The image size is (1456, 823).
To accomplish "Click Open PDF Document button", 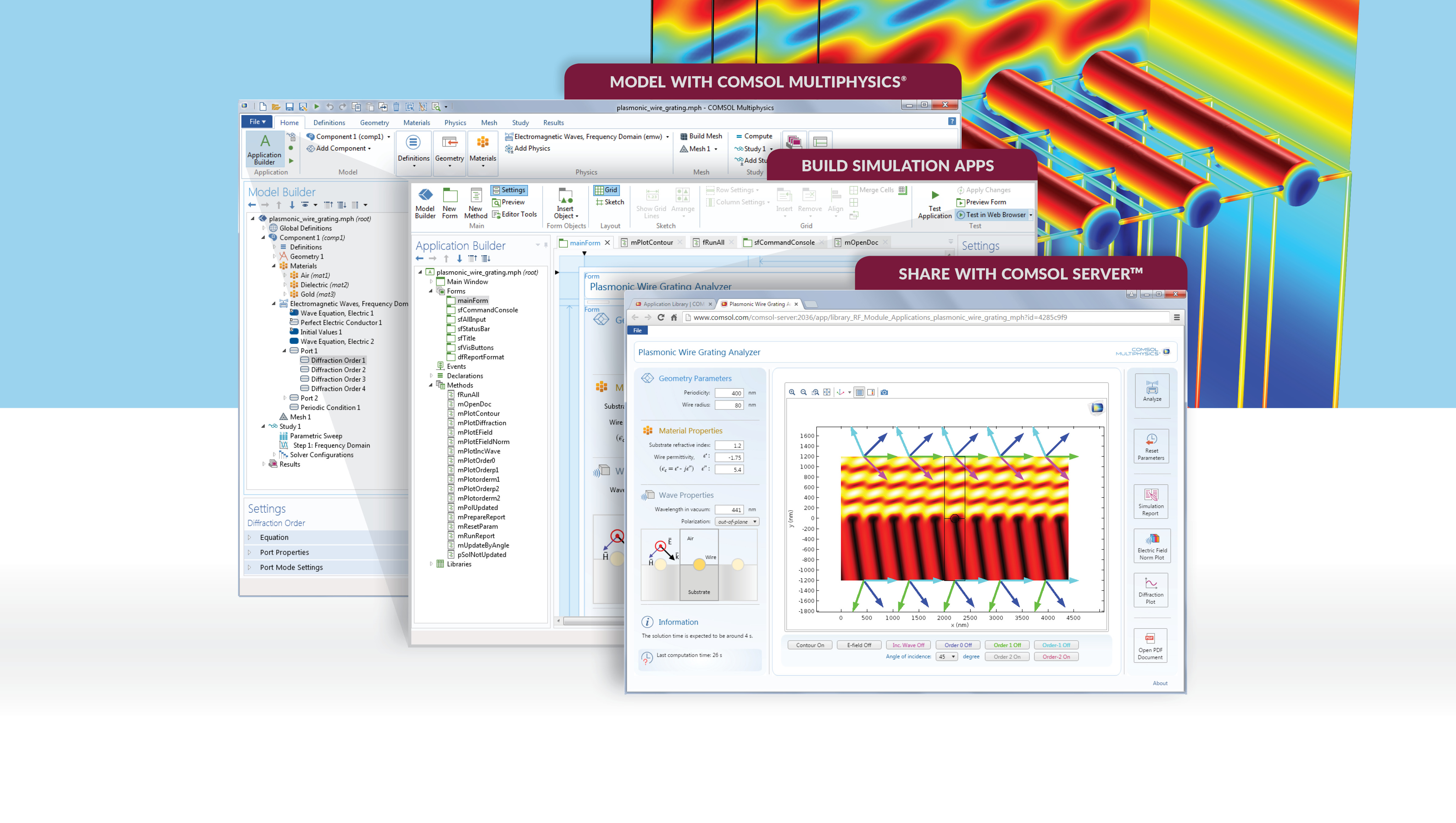I will click(x=1150, y=646).
